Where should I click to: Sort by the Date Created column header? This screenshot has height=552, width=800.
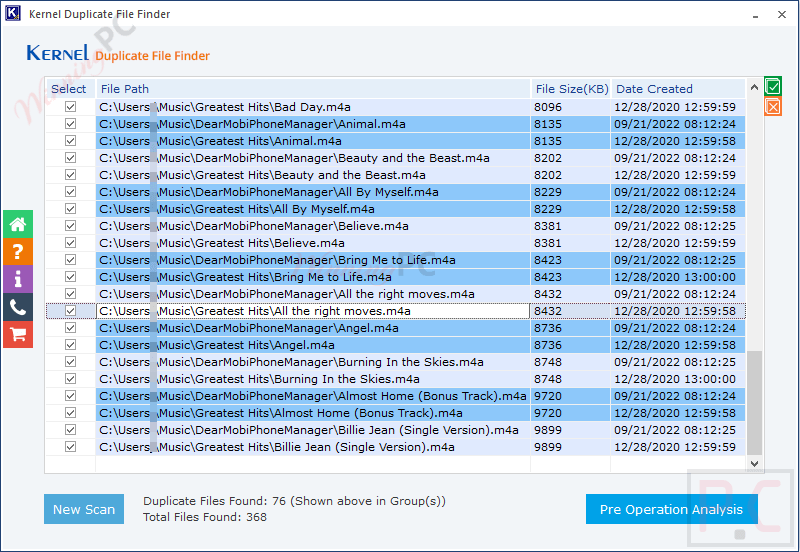click(679, 89)
